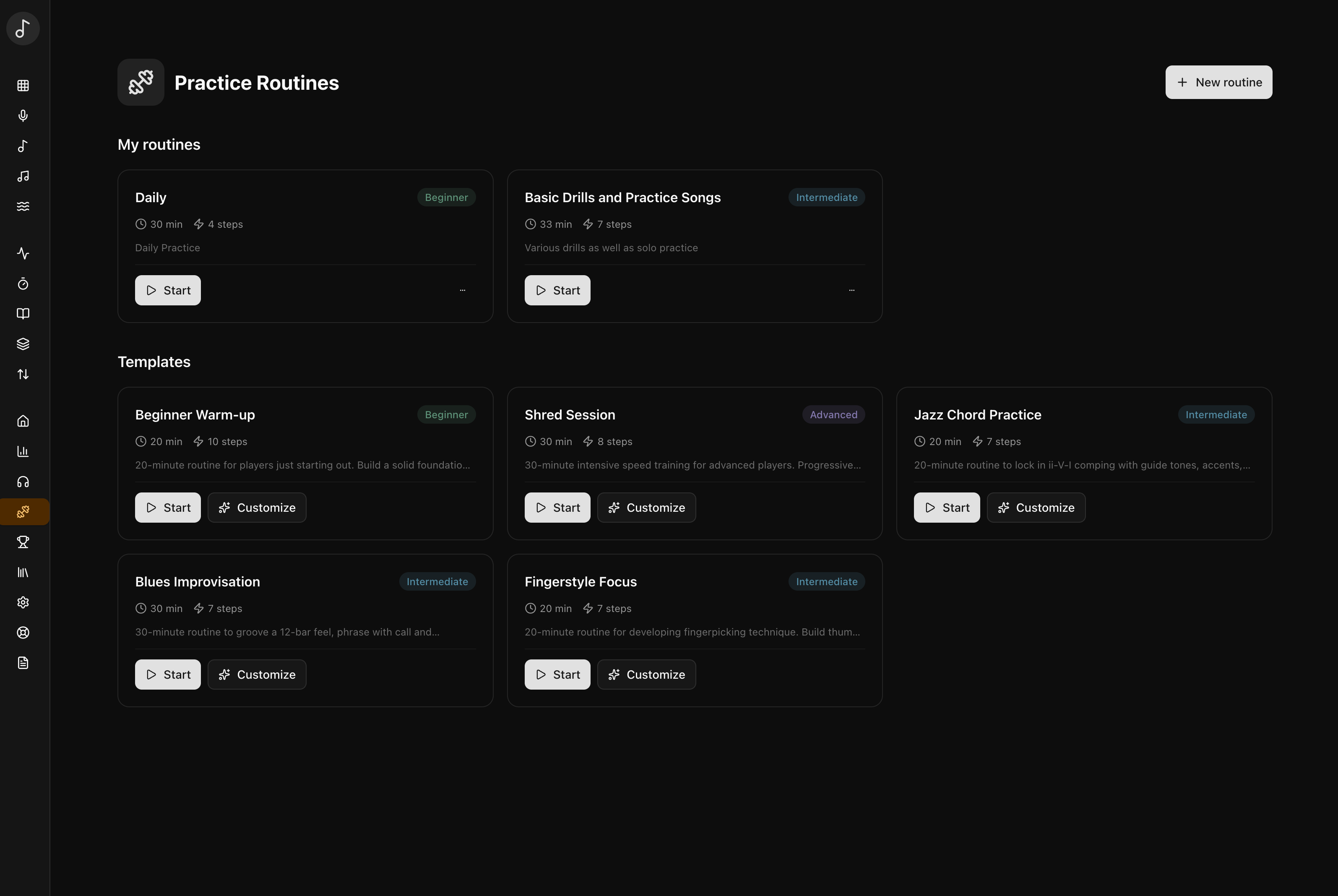Image resolution: width=1338 pixels, height=896 pixels.
Task: Open the open-book icon in sidebar
Action: click(x=23, y=314)
